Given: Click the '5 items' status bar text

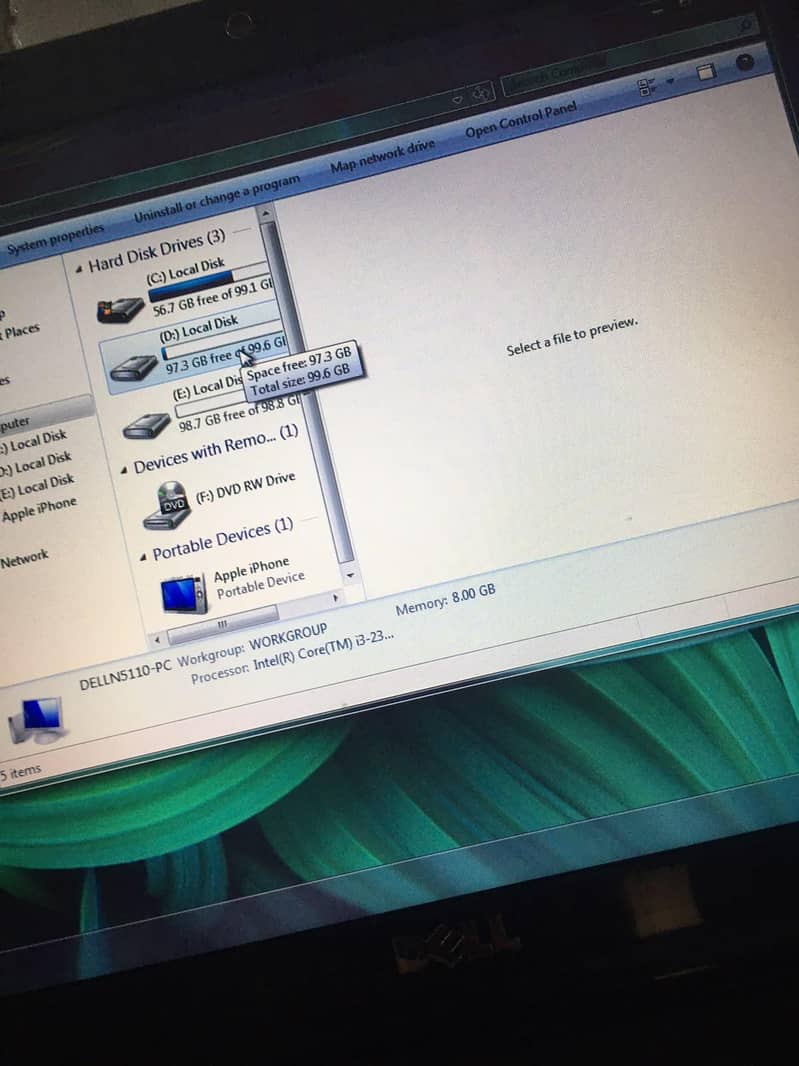Looking at the screenshot, I should tap(20, 773).
